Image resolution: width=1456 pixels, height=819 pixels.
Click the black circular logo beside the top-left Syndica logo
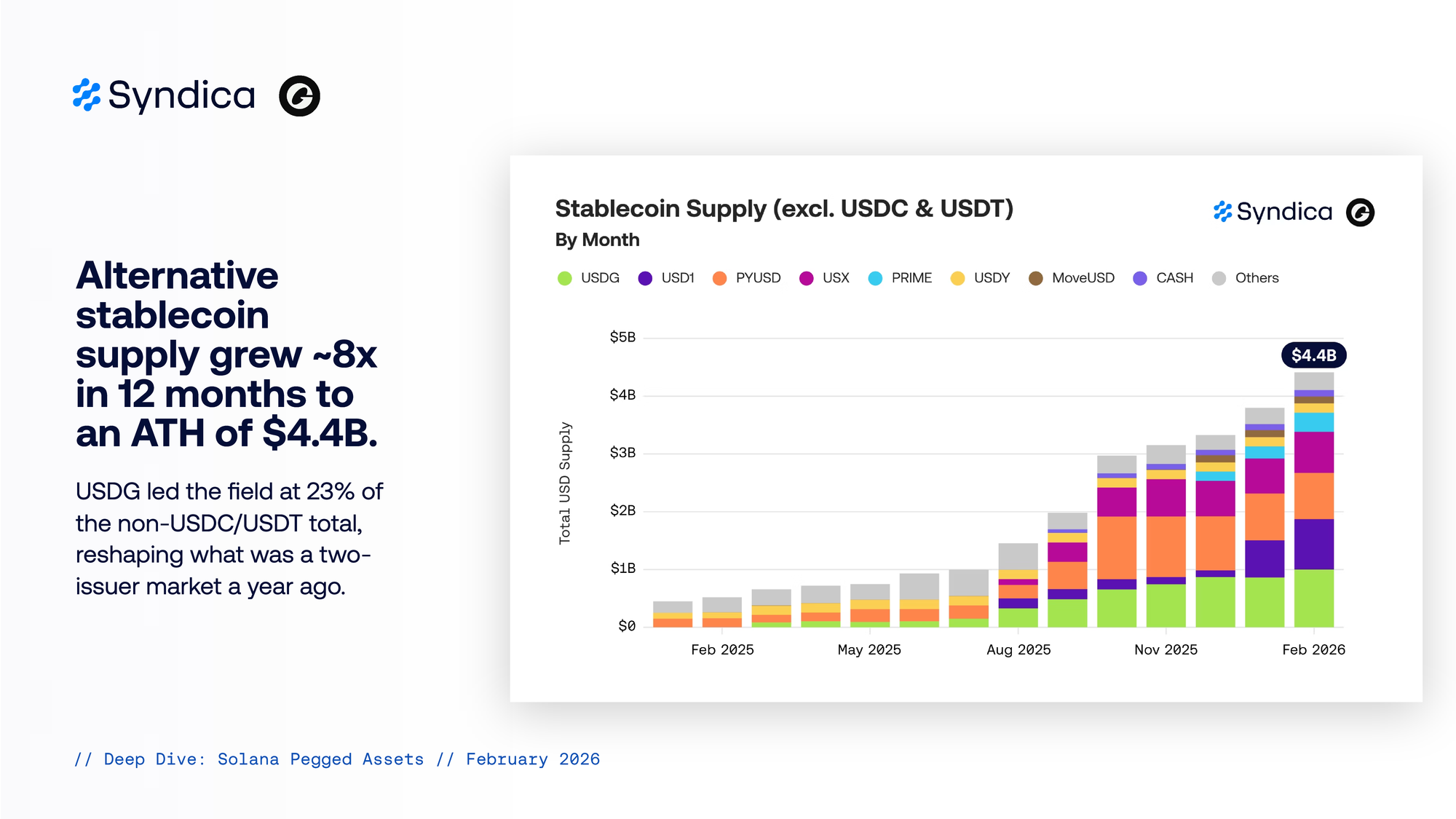(x=299, y=95)
